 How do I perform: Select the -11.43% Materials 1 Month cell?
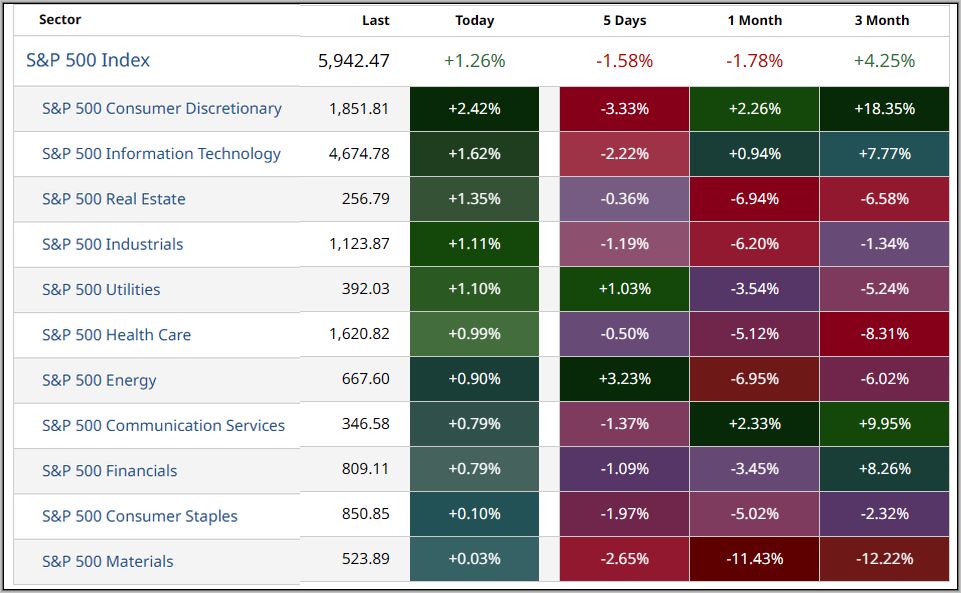pyautogui.click(x=754, y=558)
